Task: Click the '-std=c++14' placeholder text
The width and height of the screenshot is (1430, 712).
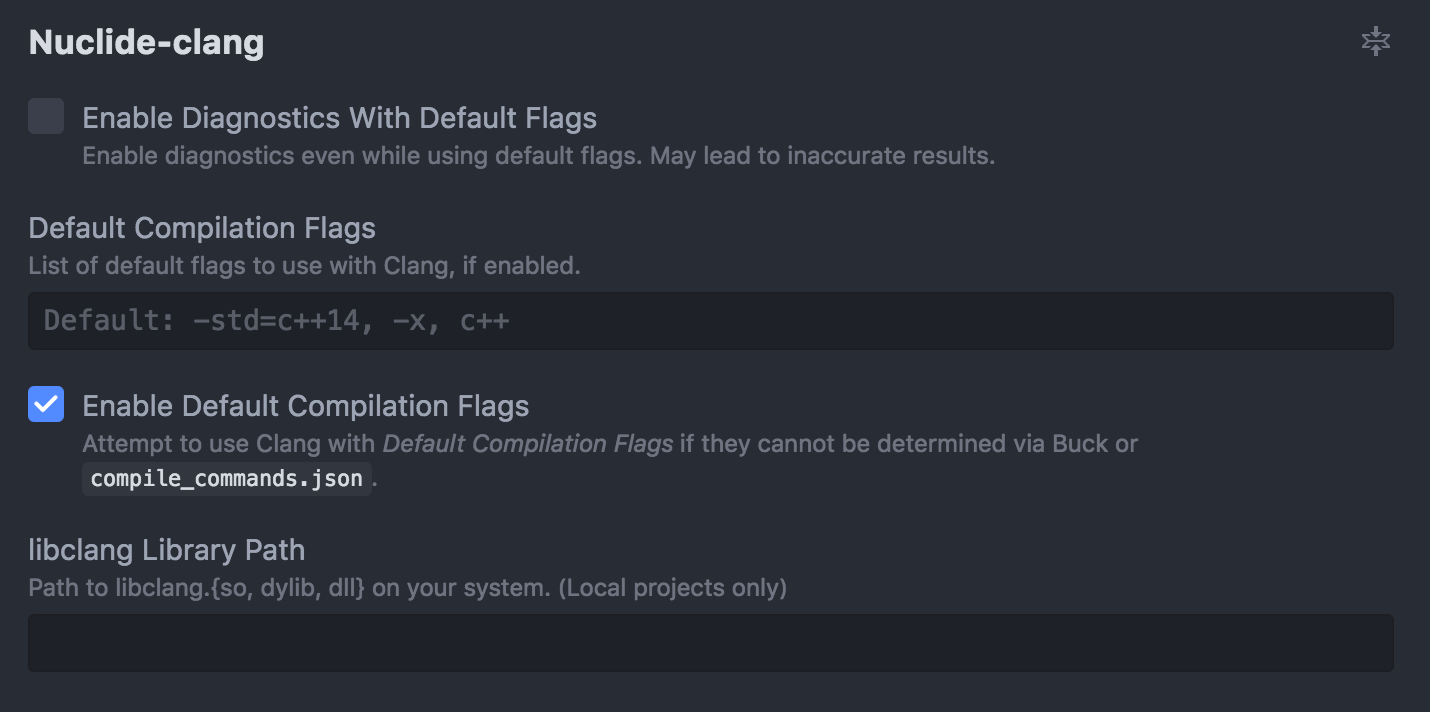Action: [275, 322]
